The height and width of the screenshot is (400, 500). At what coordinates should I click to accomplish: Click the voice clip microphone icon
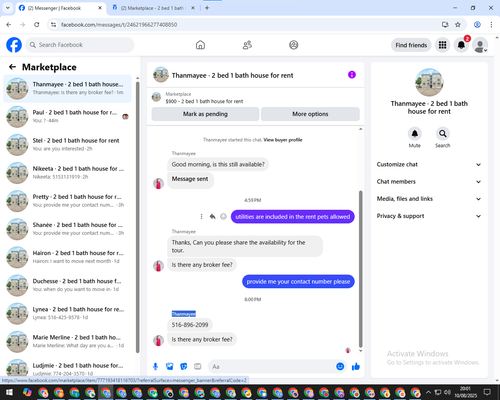[155, 367]
